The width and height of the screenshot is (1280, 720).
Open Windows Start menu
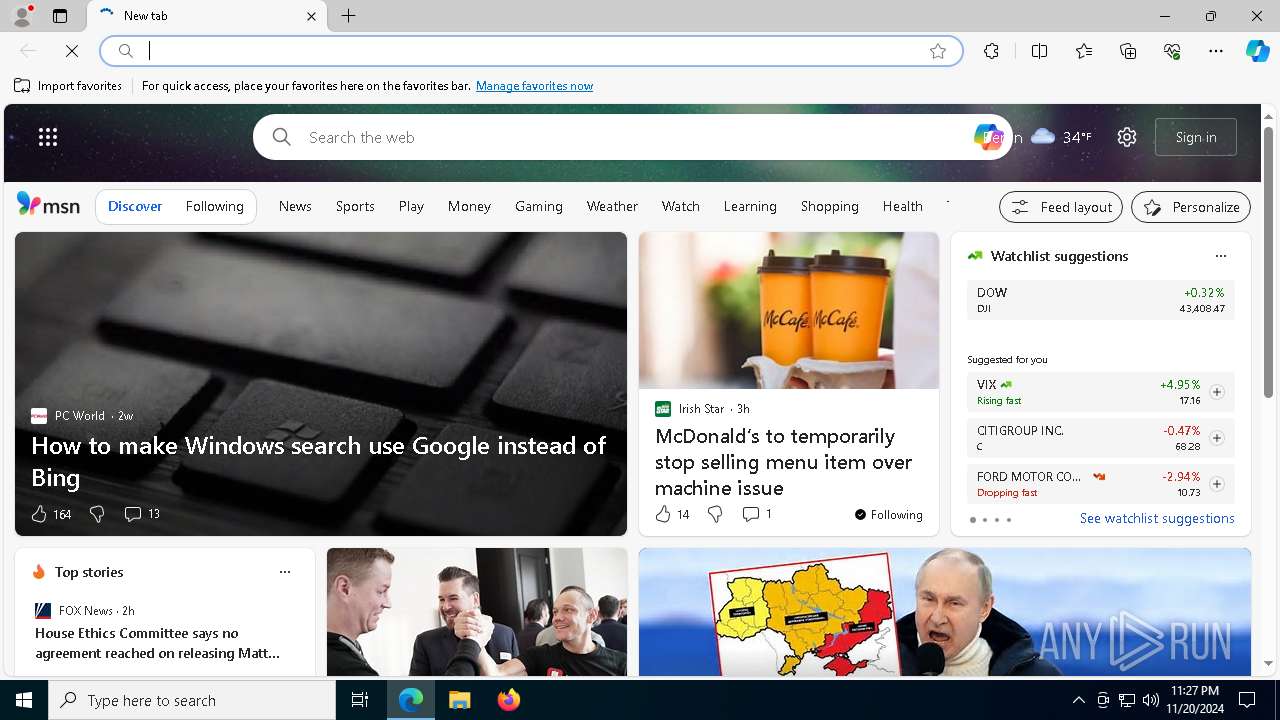[24, 700]
